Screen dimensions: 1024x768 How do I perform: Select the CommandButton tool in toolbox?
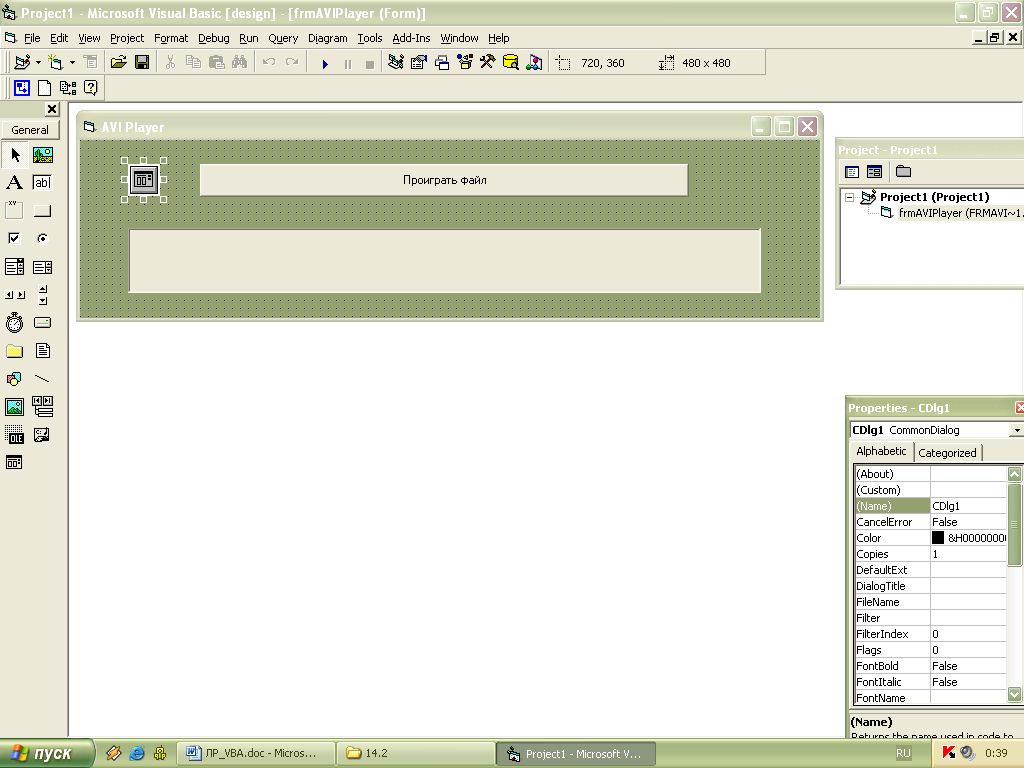pos(42,211)
